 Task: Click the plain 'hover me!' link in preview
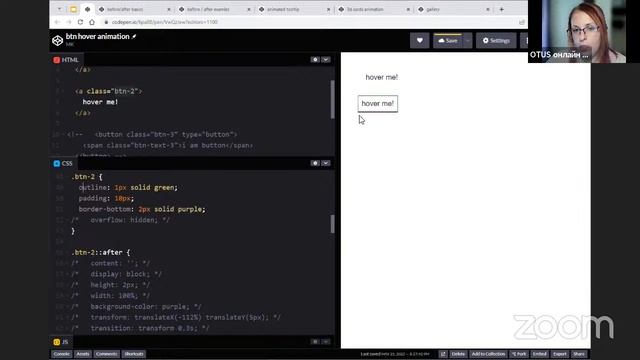(382, 77)
